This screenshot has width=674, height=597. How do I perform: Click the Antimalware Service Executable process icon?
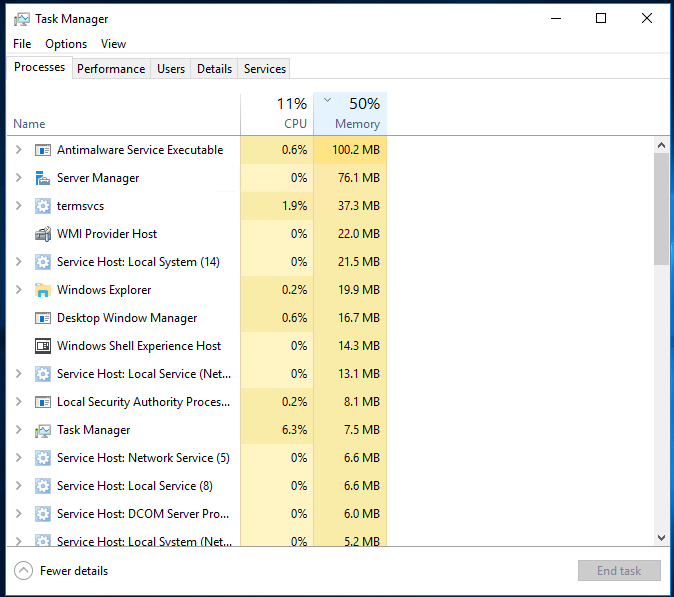point(42,150)
